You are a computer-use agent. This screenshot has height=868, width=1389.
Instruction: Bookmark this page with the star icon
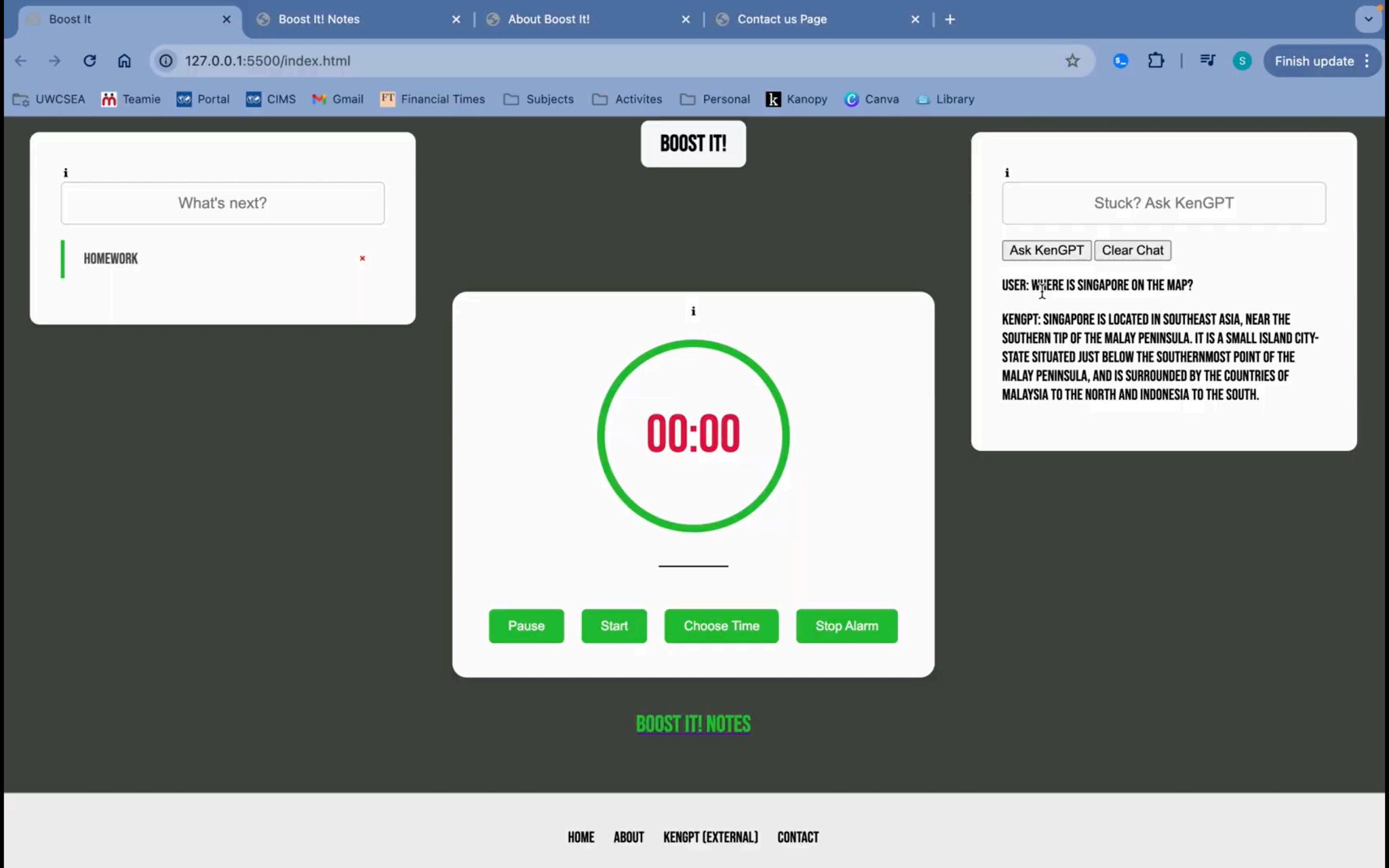pos(1072,61)
